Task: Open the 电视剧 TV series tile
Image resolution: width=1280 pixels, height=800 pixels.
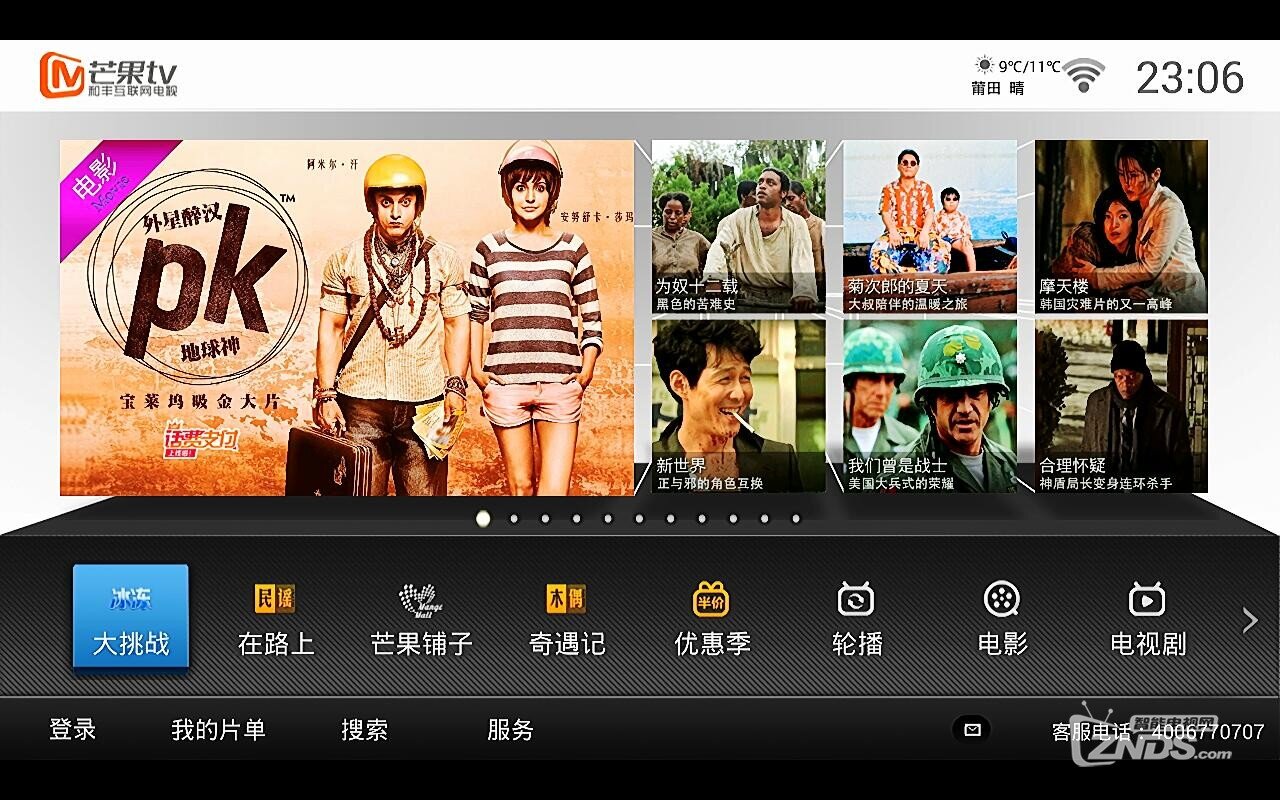Action: point(1147,621)
